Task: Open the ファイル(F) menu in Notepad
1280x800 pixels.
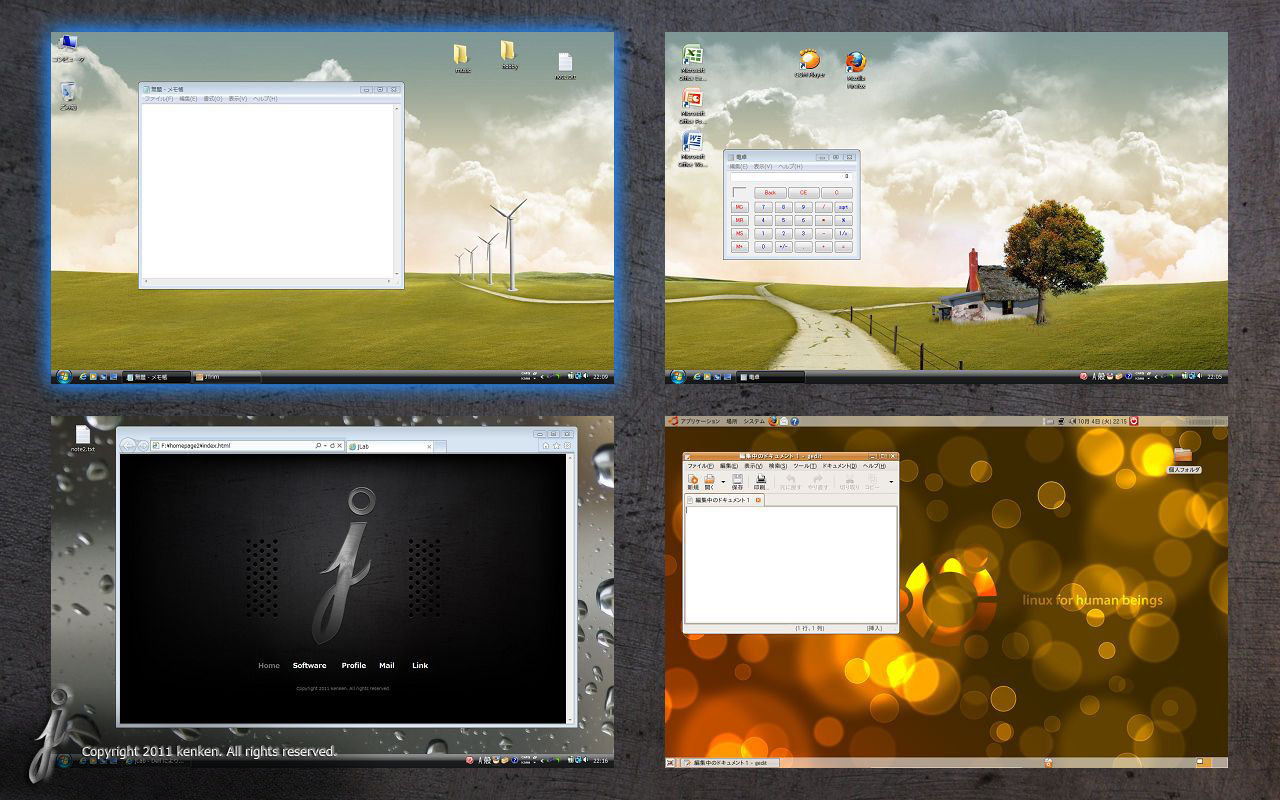Action: (158, 99)
